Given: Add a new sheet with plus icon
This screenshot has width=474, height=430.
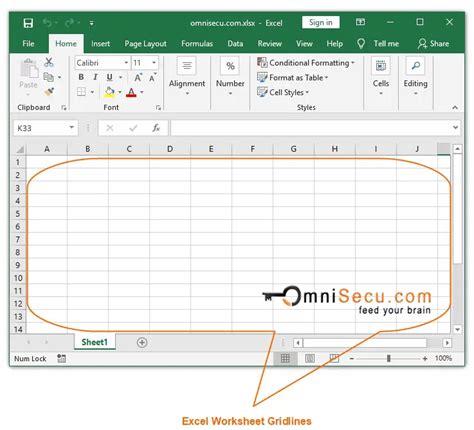Looking at the screenshot, I should pyautogui.click(x=142, y=342).
